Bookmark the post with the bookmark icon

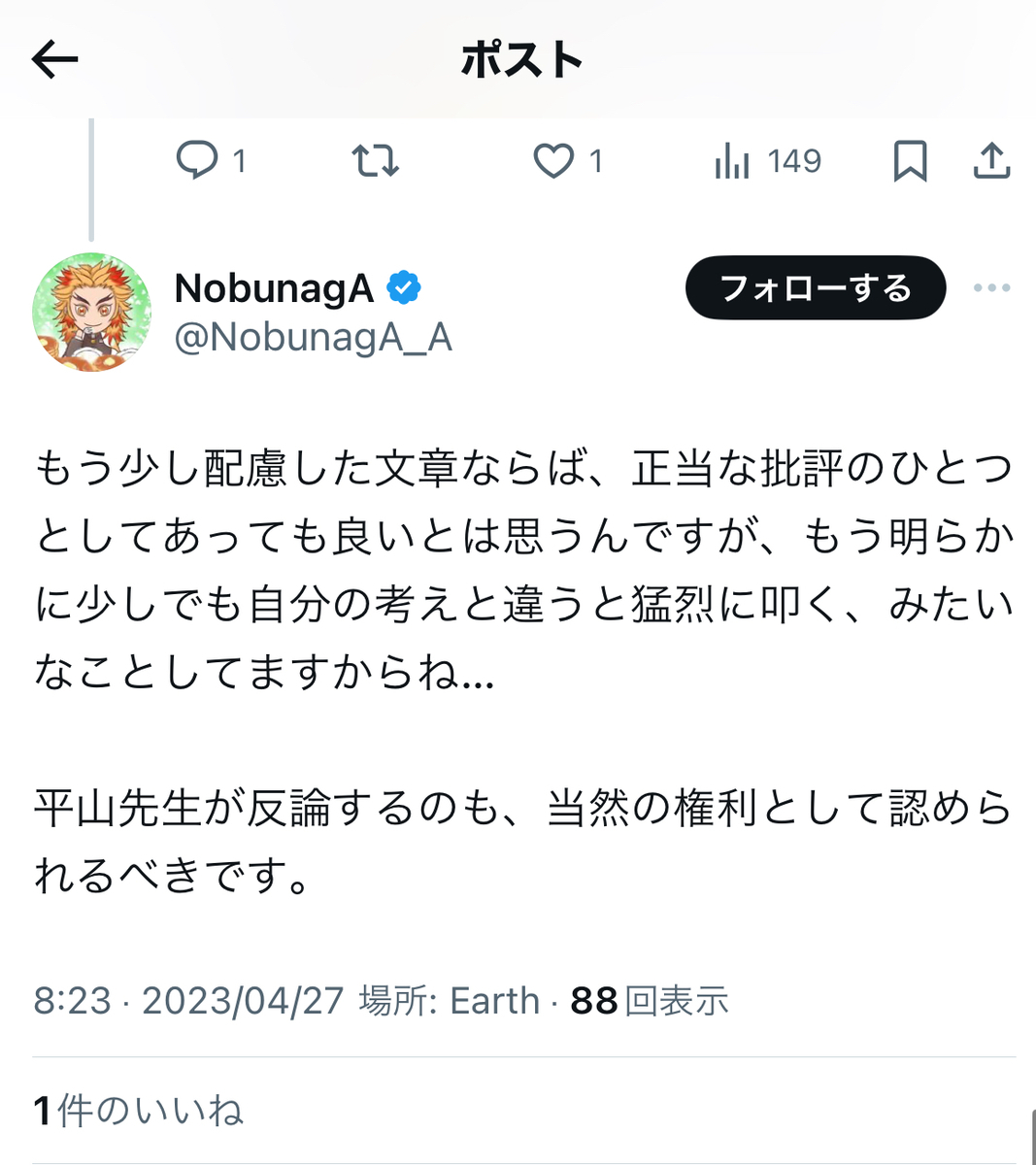(910, 161)
